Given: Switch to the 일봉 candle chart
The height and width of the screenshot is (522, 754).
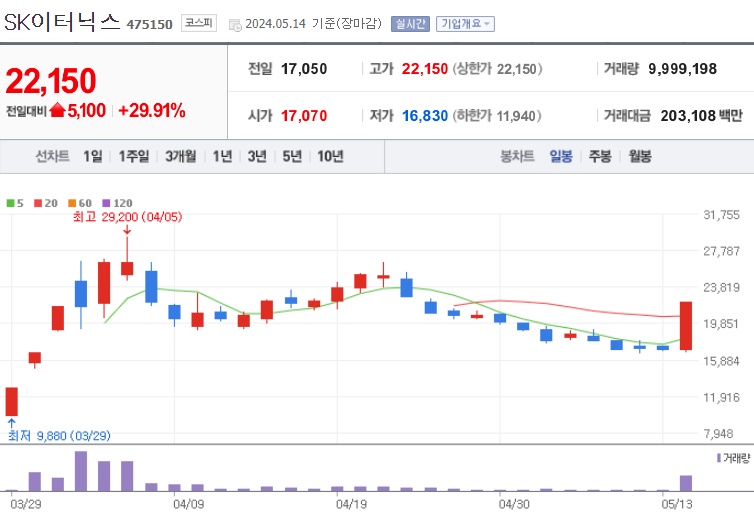Looking at the screenshot, I should [561, 156].
